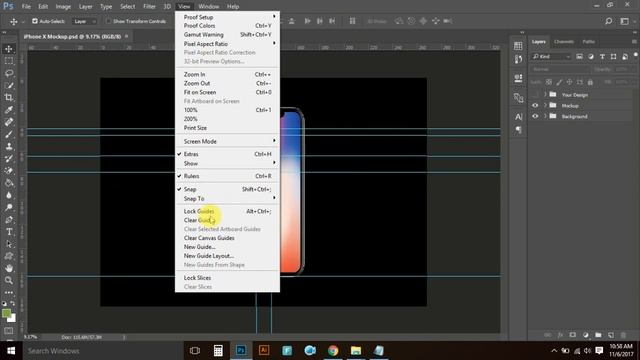Select the Eraser tool
Viewport: 640px width, 360px height.
click(x=9, y=171)
